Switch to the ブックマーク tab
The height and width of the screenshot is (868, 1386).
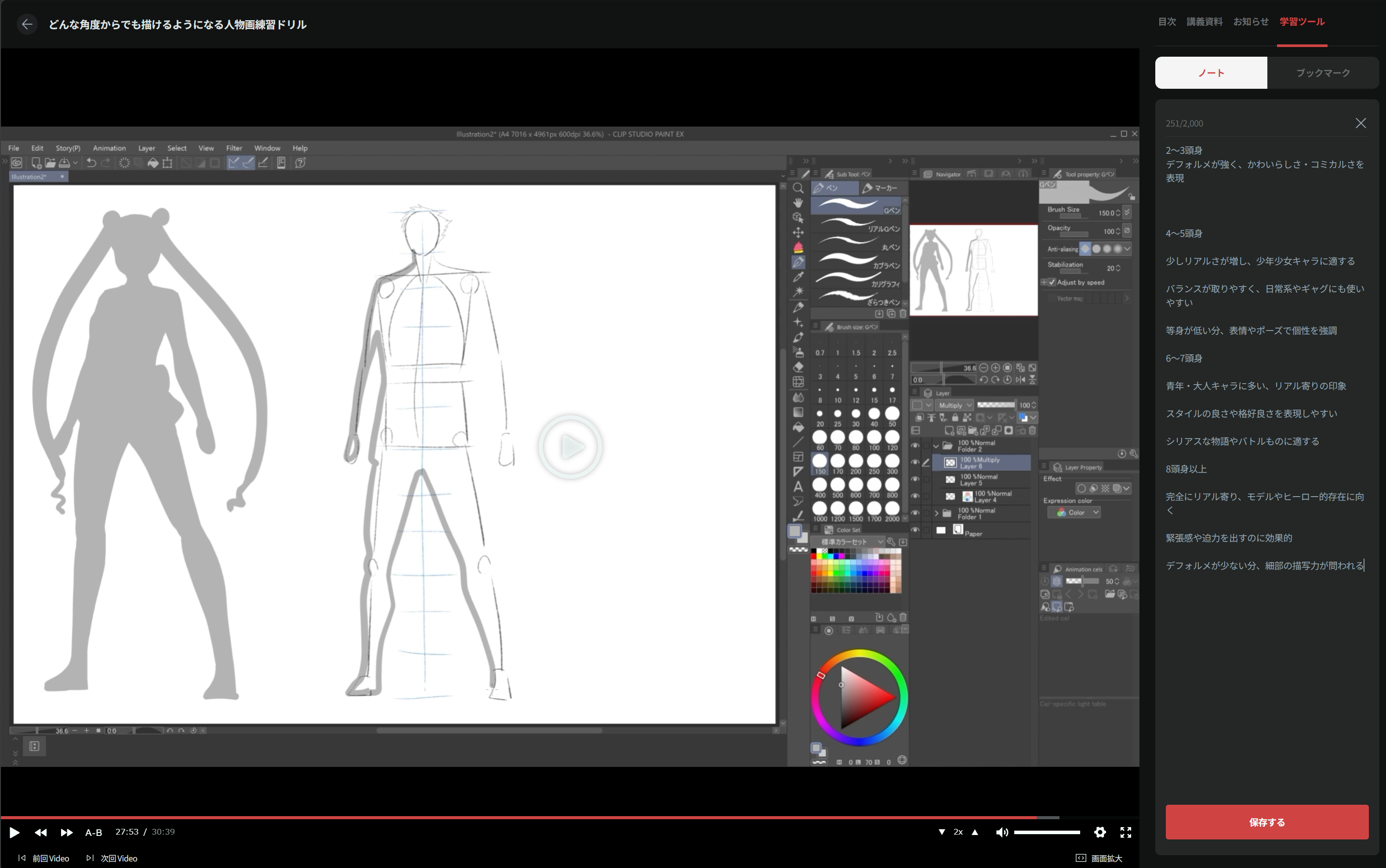pyautogui.click(x=1323, y=73)
